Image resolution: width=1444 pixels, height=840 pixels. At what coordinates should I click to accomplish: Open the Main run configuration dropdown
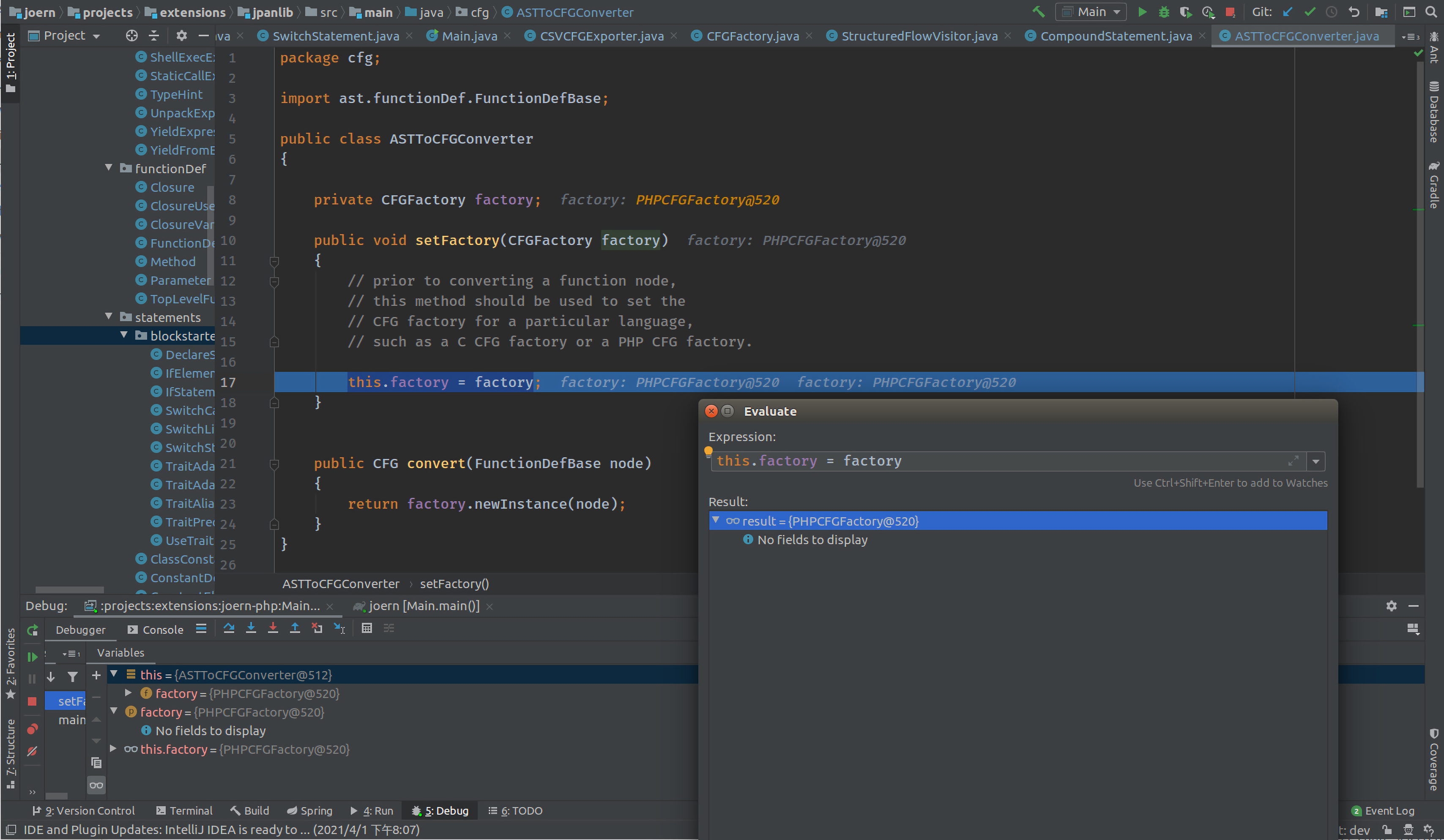1091,12
